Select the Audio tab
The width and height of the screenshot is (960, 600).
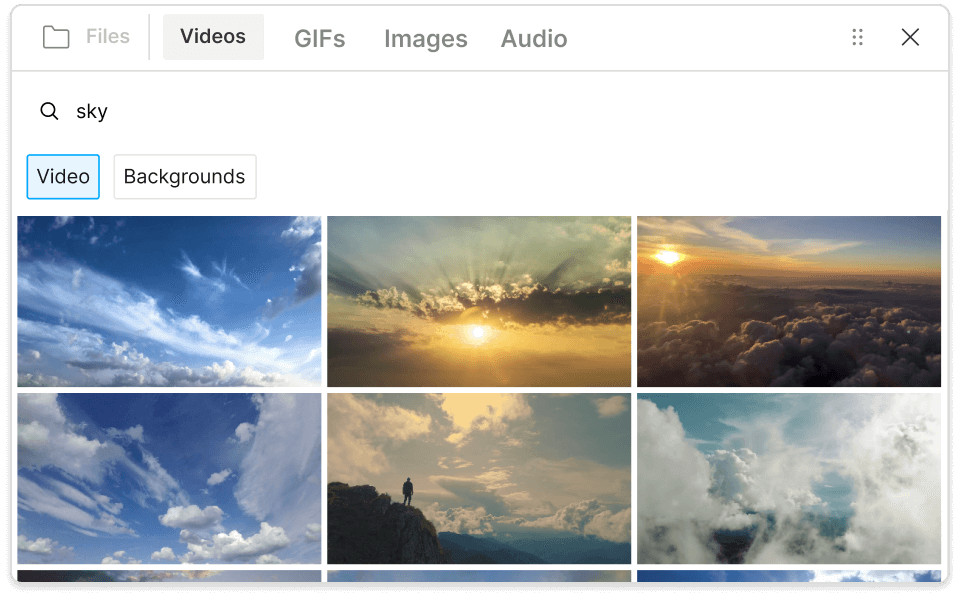tap(534, 38)
